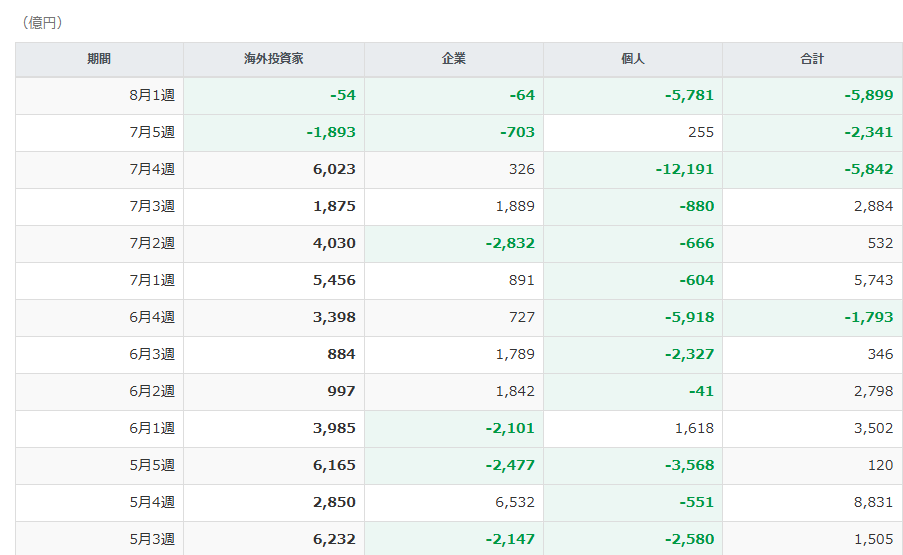
Task: Click the -12,191 individual investors value
Action: pos(684,169)
